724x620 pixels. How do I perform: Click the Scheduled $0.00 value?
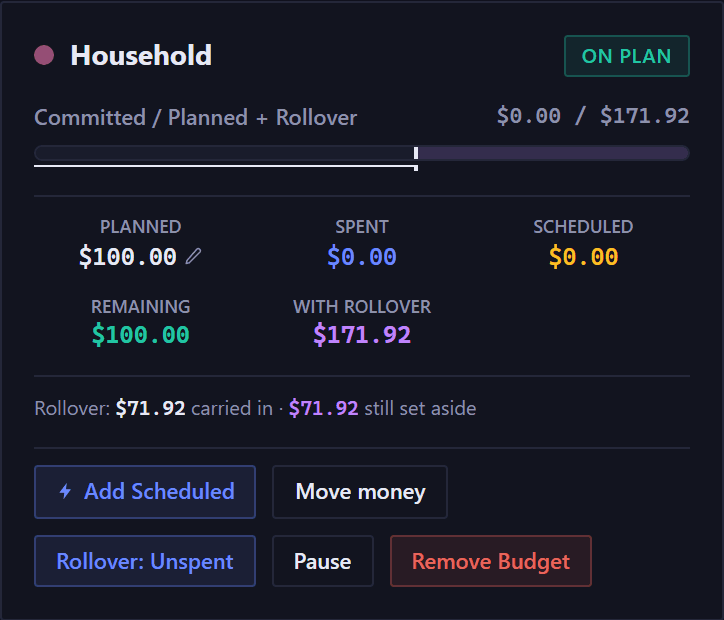pos(584,257)
